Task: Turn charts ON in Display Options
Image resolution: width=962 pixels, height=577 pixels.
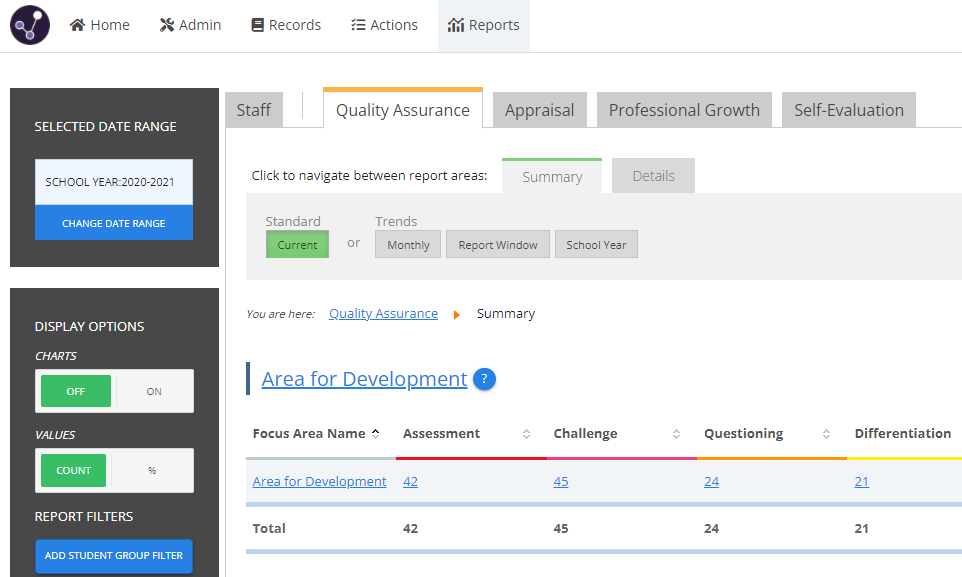Action: pos(154,392)
